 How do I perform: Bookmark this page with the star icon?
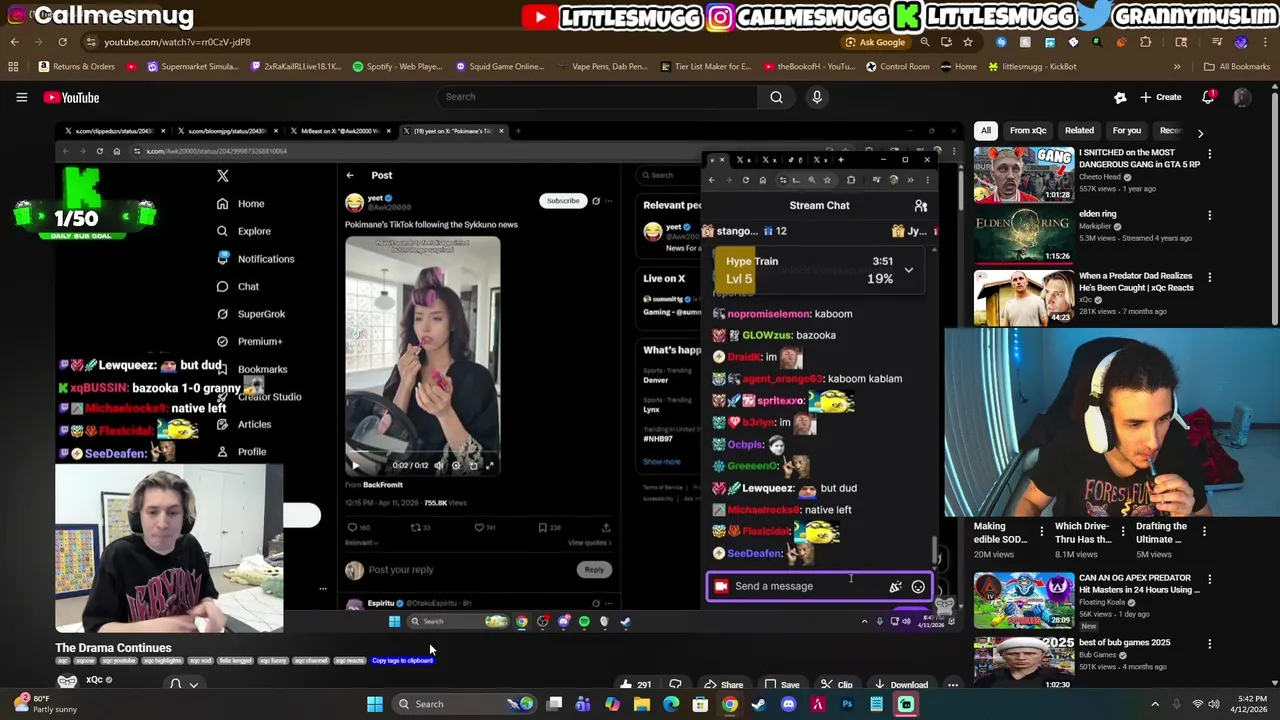click(967, 42)
